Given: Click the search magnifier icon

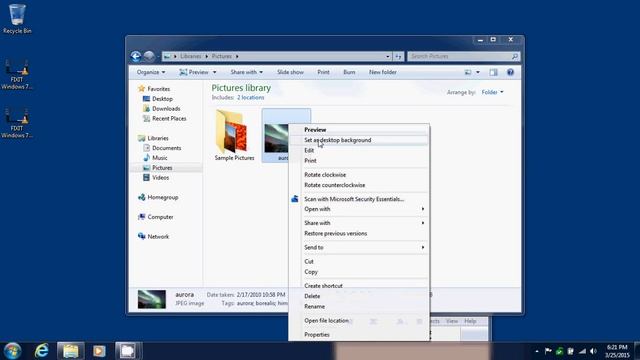Looking at the screenshot, I should [515, 56].
